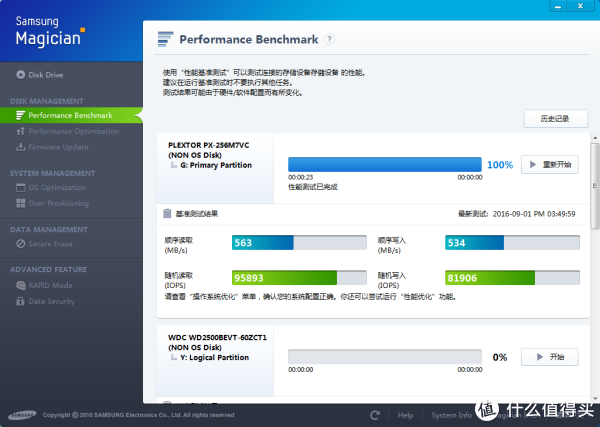Click the Secure Erase prohibited icon
The height and width of the screenshot is (427, 600).
[21, 244]
